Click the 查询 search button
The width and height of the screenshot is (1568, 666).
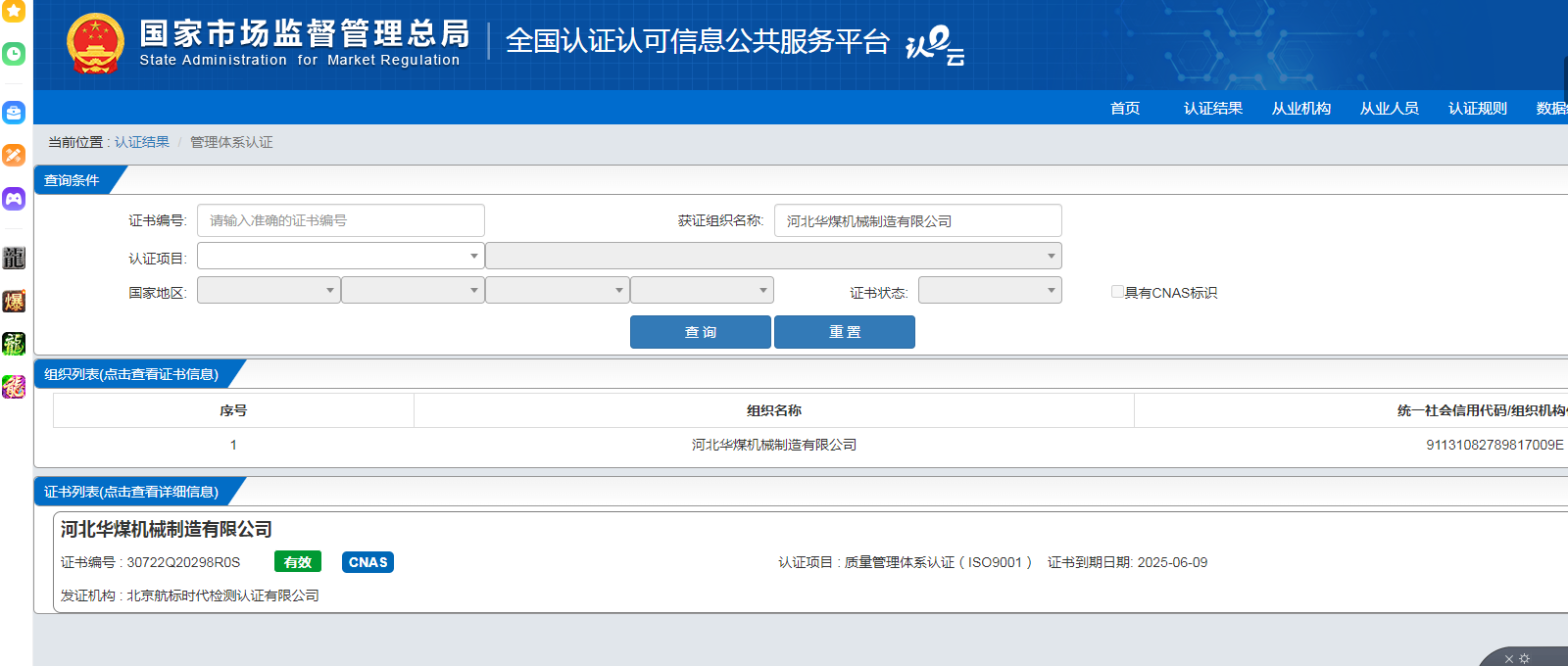point(701,332)
